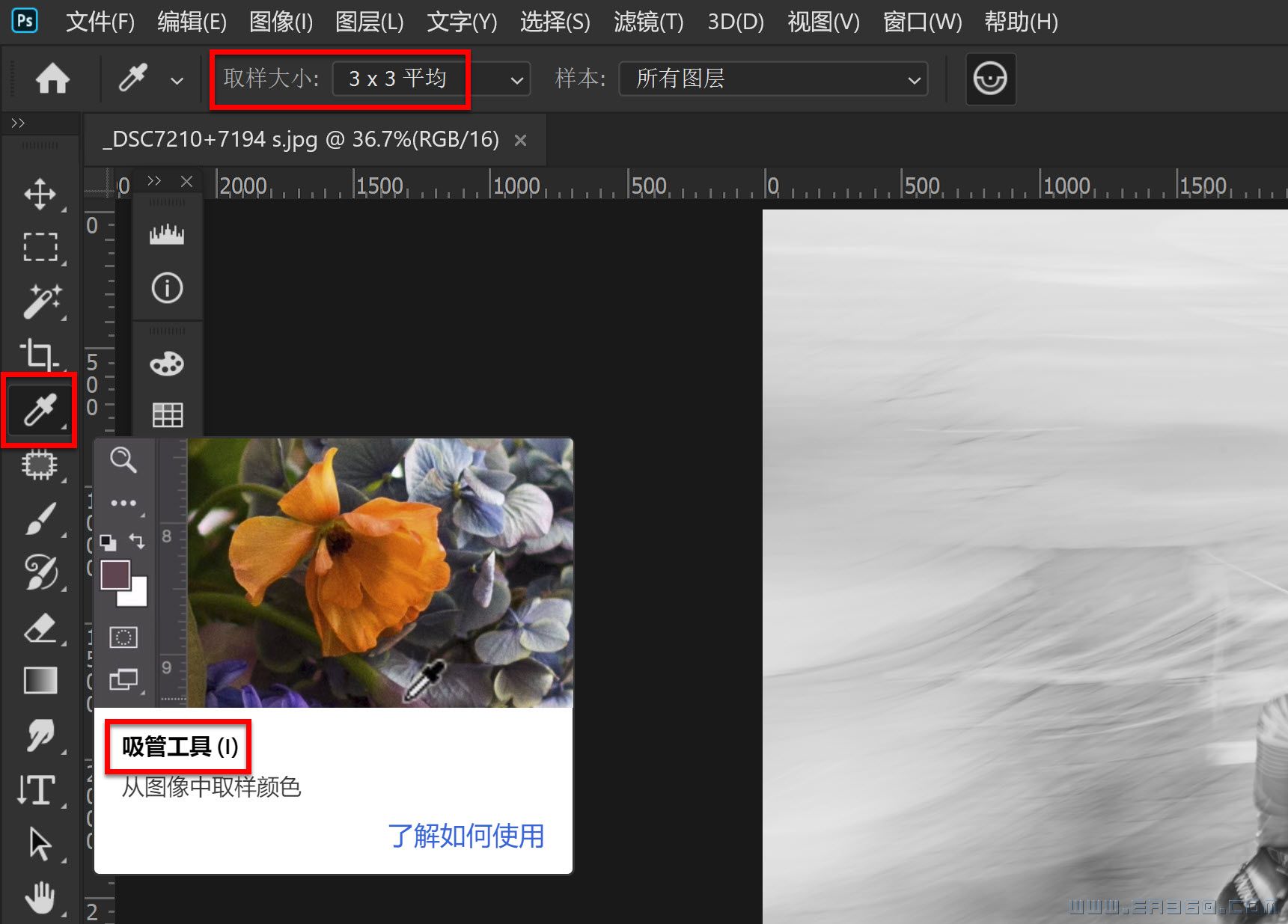Image resolution: width=1288 pixels, height=924 pixels.
Task: Go to the Home screen icon
Action: (x=52, y=78)
